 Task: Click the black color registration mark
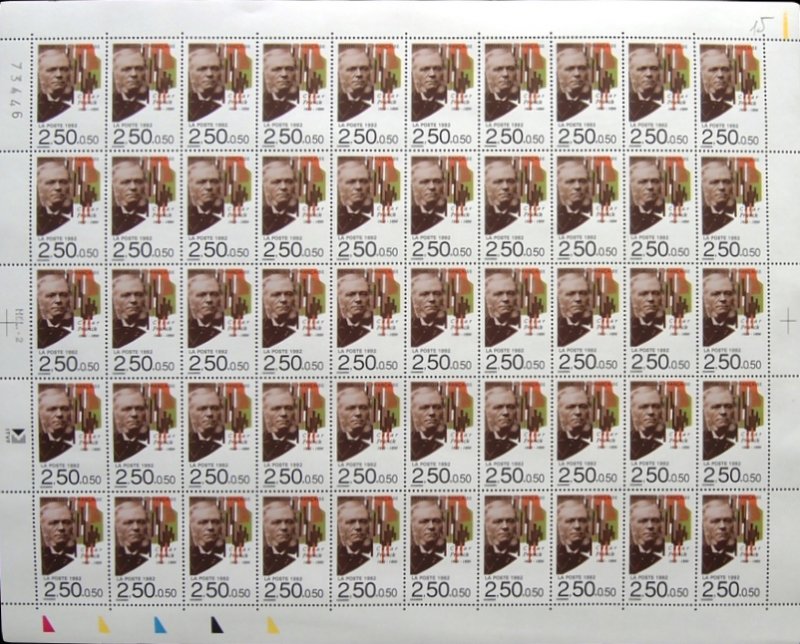tap(215, 625)
